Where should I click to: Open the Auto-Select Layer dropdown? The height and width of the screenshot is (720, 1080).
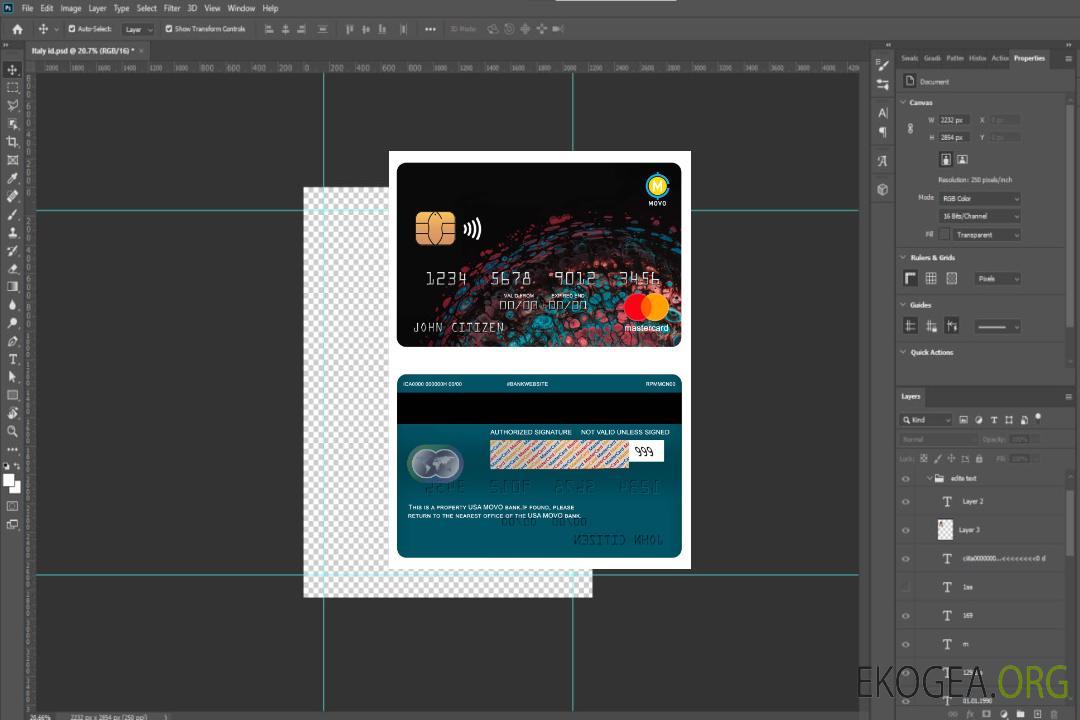point(138,29)
